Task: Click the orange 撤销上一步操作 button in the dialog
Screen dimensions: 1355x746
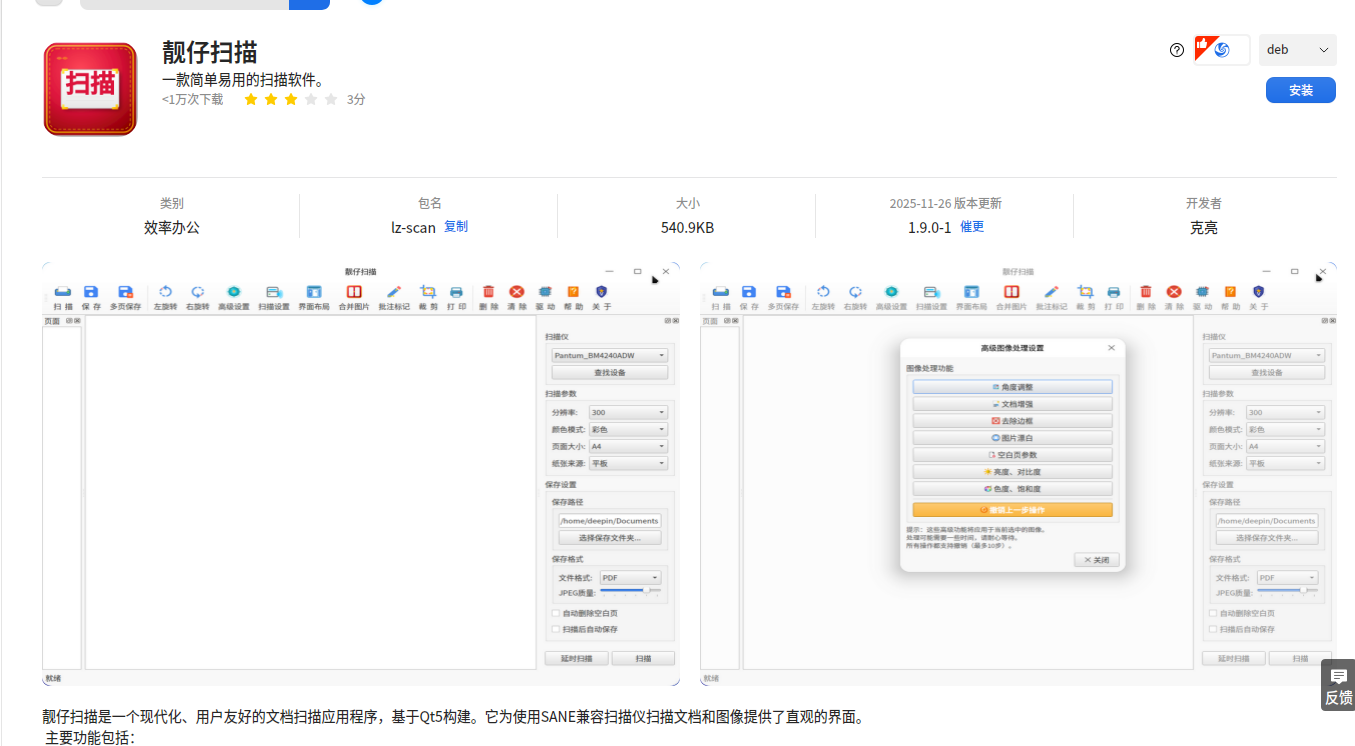Action: coord(1012,510)
